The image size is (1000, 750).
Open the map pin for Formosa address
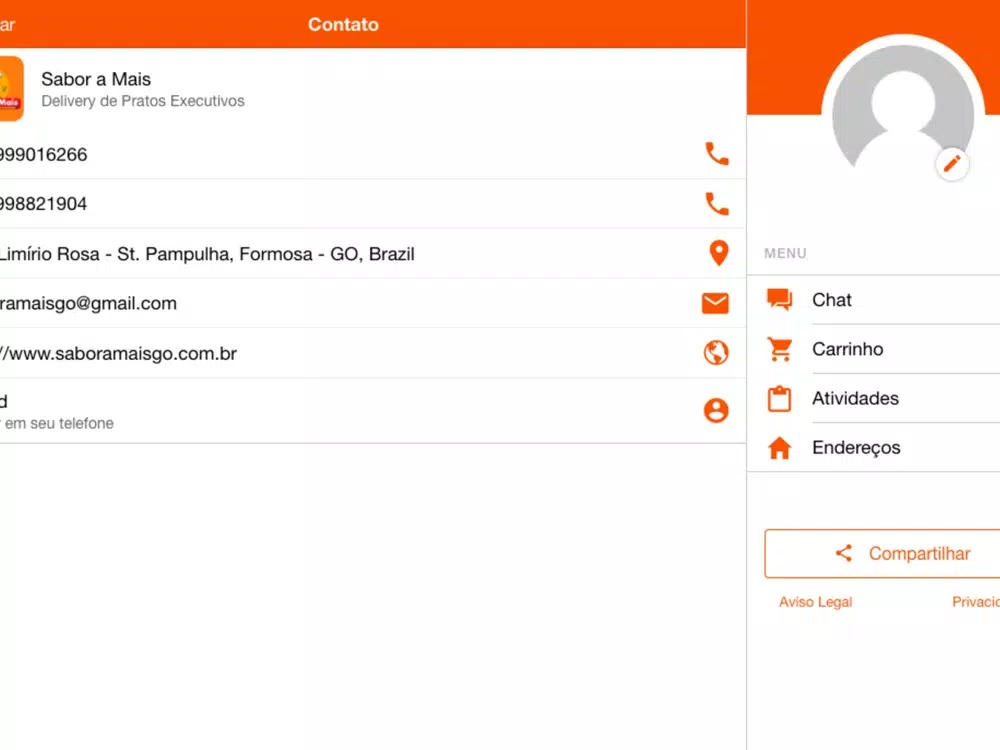pyautogui.click(x=719, y=253)
